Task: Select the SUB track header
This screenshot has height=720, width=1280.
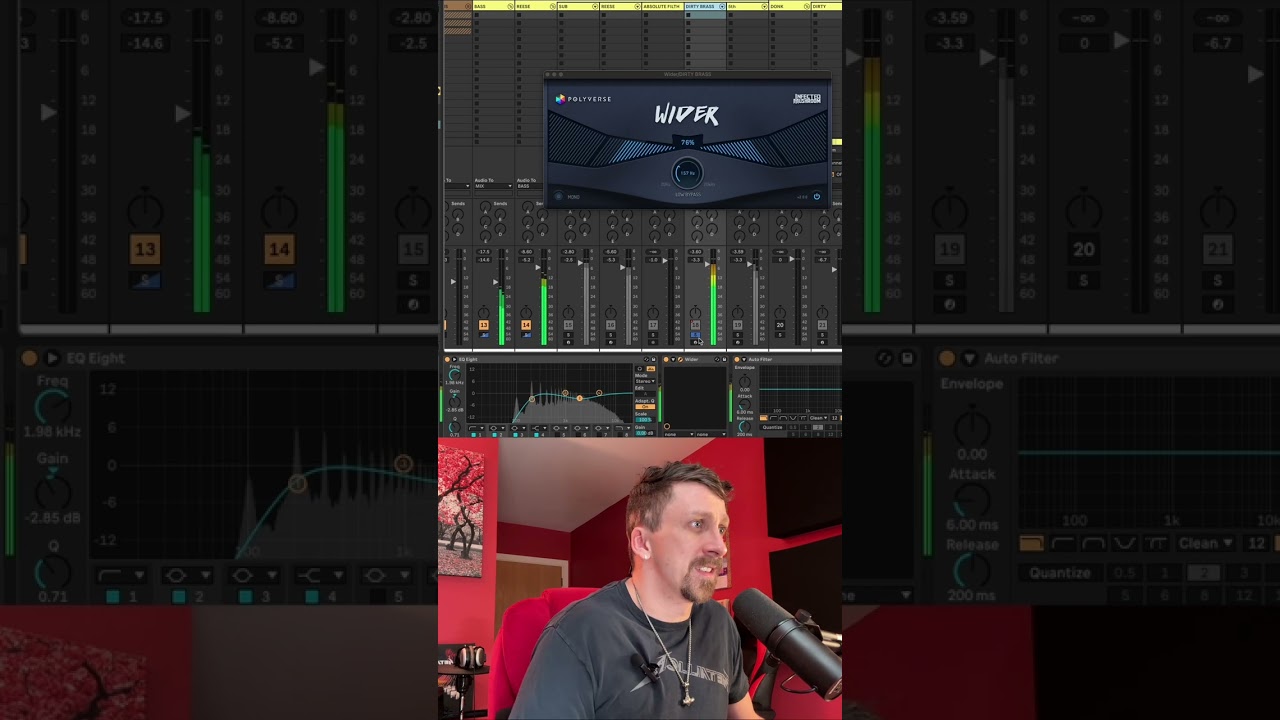Action: [x=578, y=6]
